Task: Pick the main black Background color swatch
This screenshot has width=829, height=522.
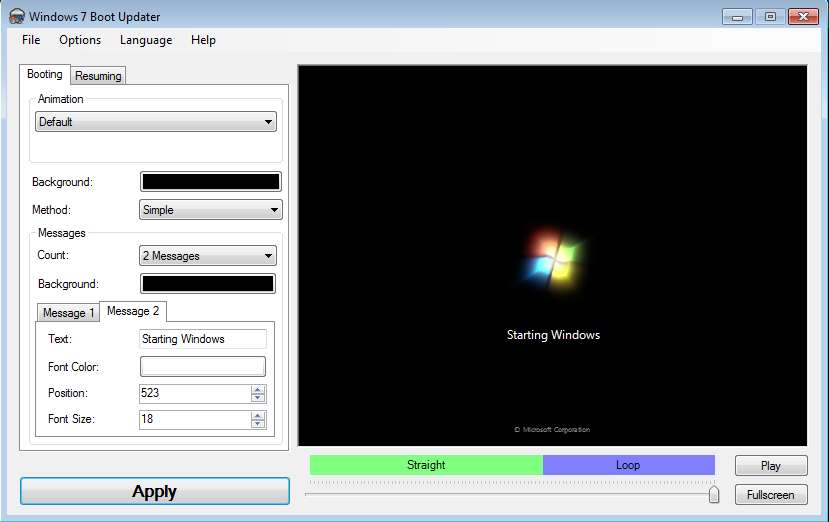Action: point(211,182)
